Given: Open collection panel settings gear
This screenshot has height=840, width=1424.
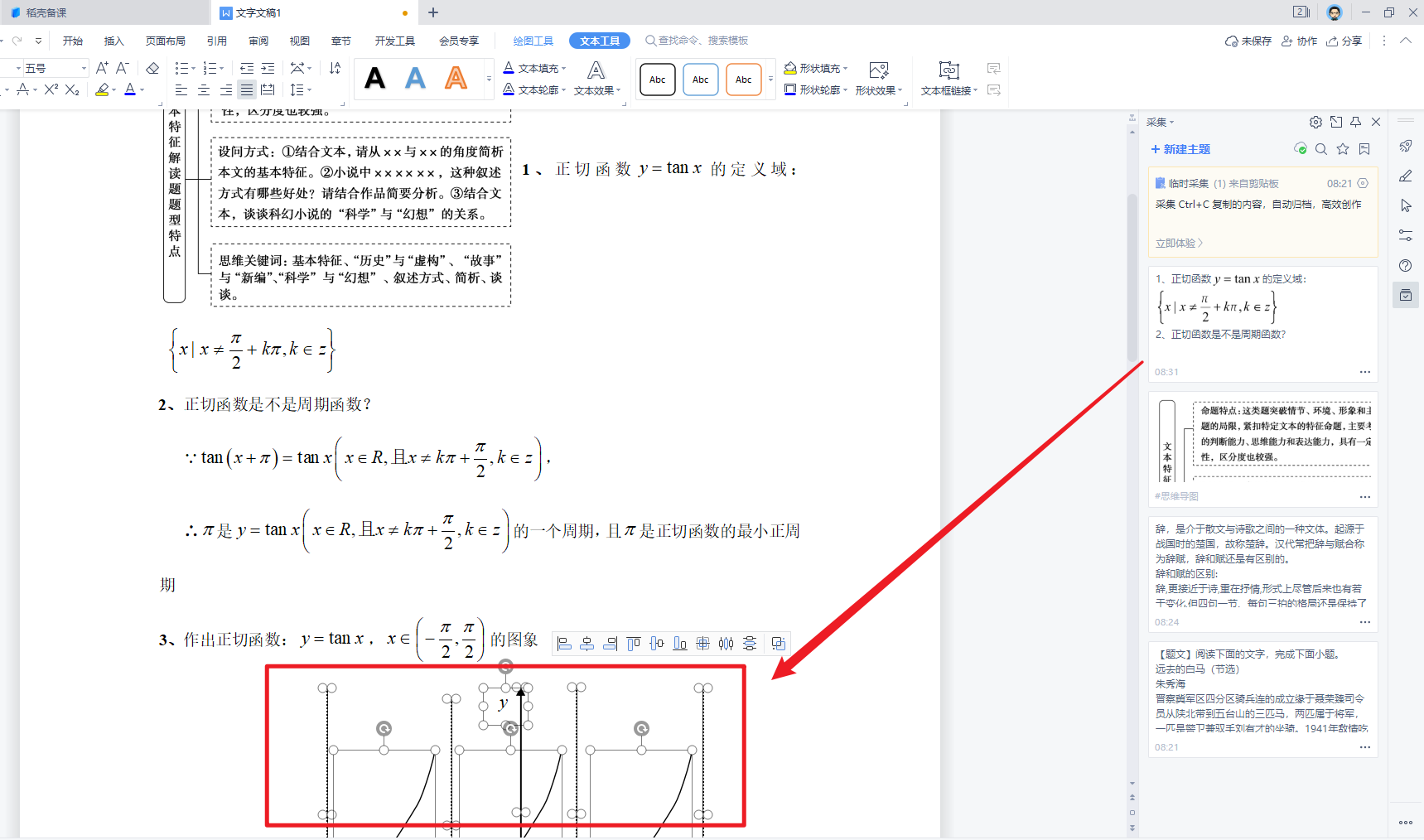Looking at the screenshot, I should (1315, 122).
